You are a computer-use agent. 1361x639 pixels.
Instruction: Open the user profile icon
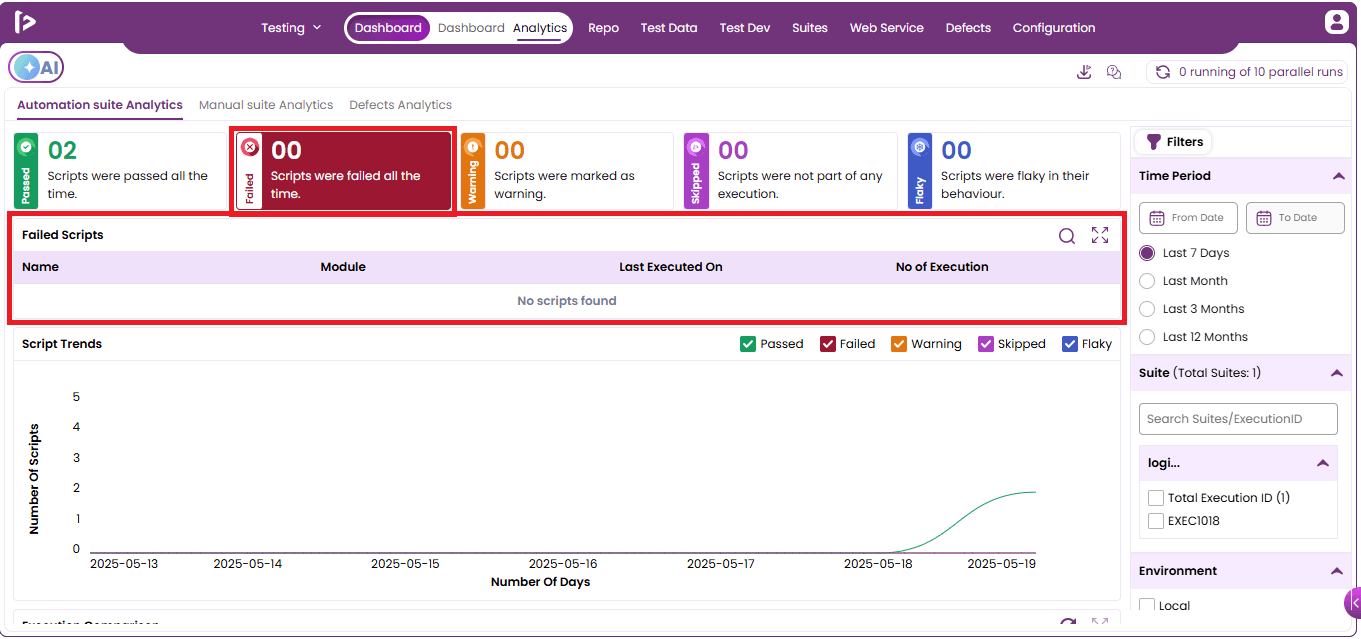point(1336,23)
